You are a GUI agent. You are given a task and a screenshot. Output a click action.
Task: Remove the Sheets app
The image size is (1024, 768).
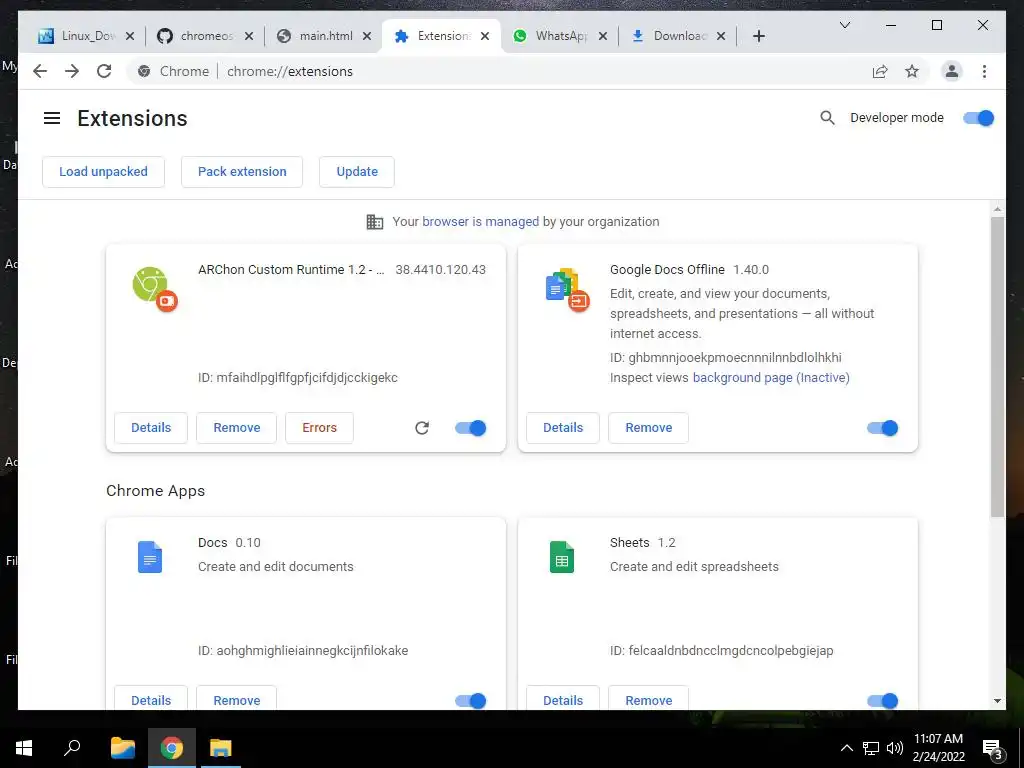point(648,699)
